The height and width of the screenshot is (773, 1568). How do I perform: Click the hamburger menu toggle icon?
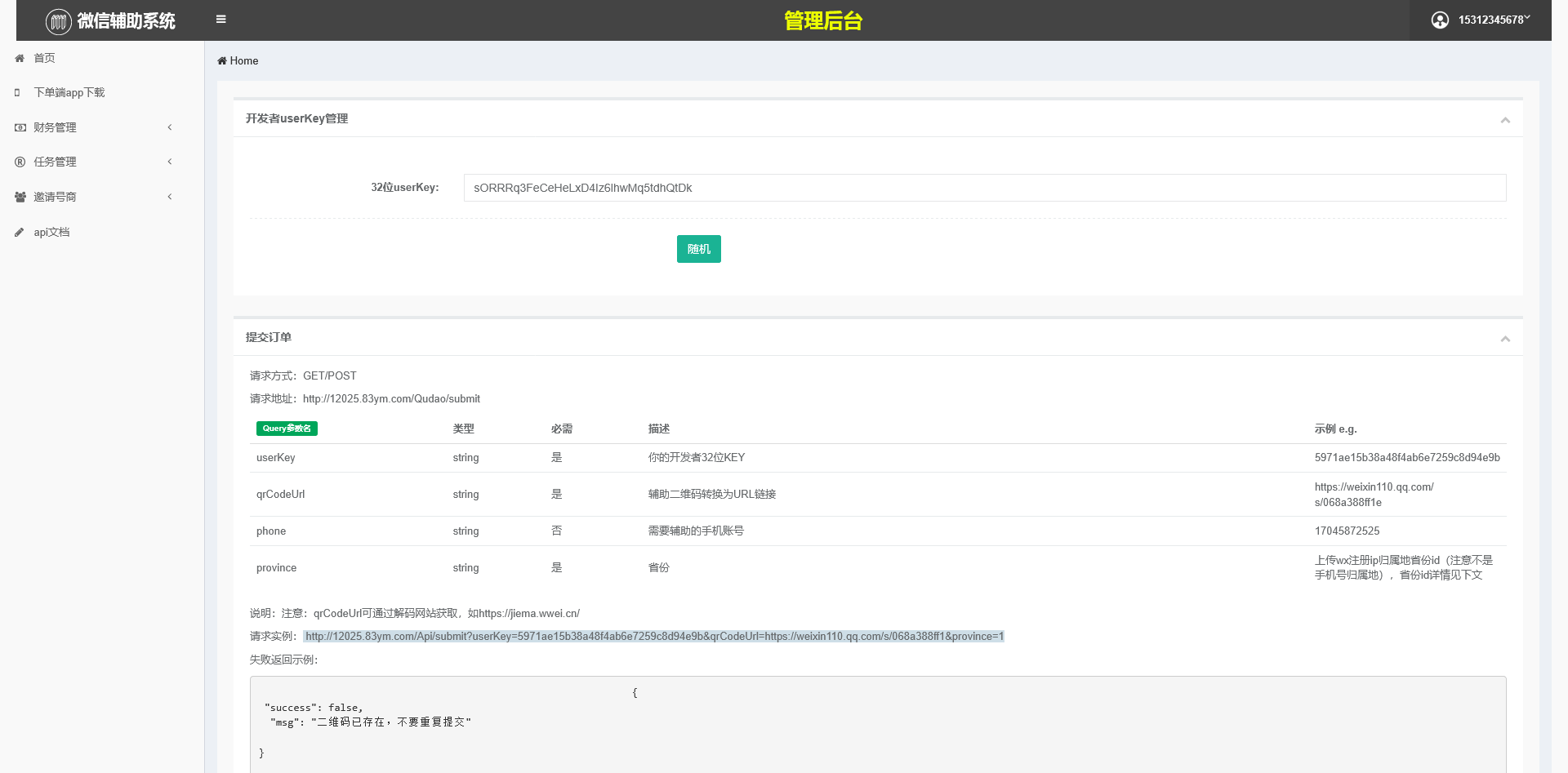[x=220, y=20]
